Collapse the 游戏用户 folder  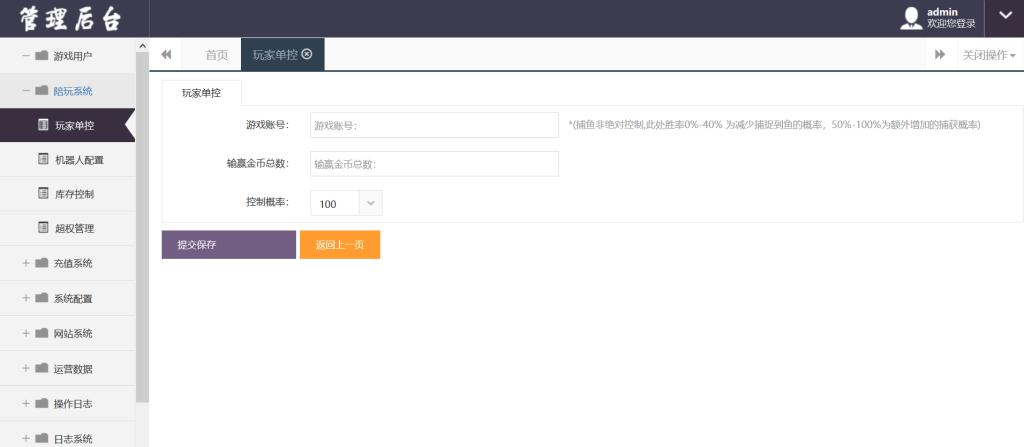26,56
